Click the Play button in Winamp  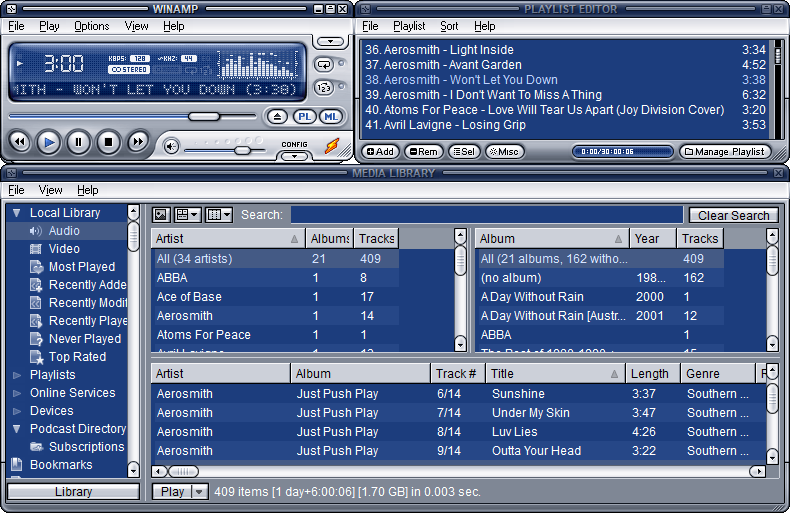pos(49,142)
